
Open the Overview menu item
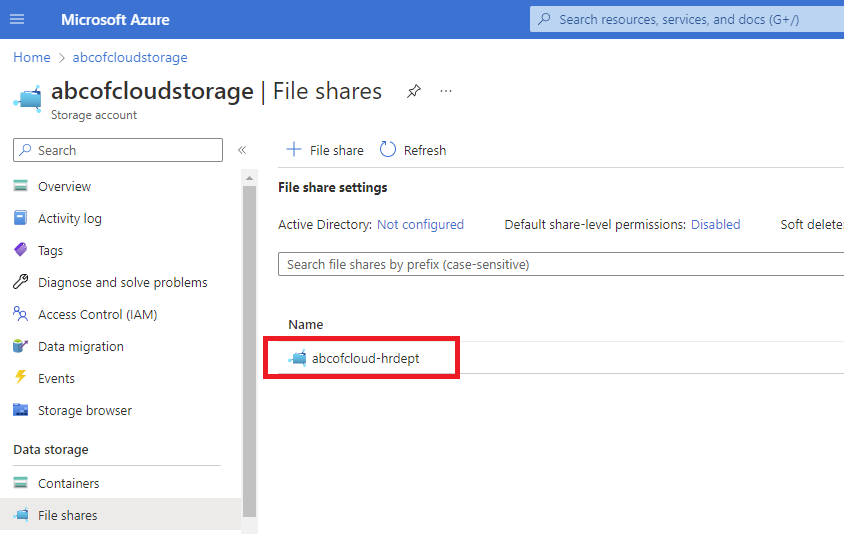point(64,186)
